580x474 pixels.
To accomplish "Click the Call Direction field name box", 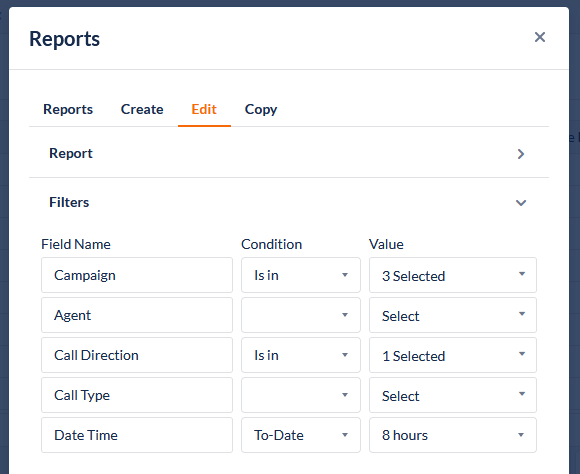I will click(137, 355).
